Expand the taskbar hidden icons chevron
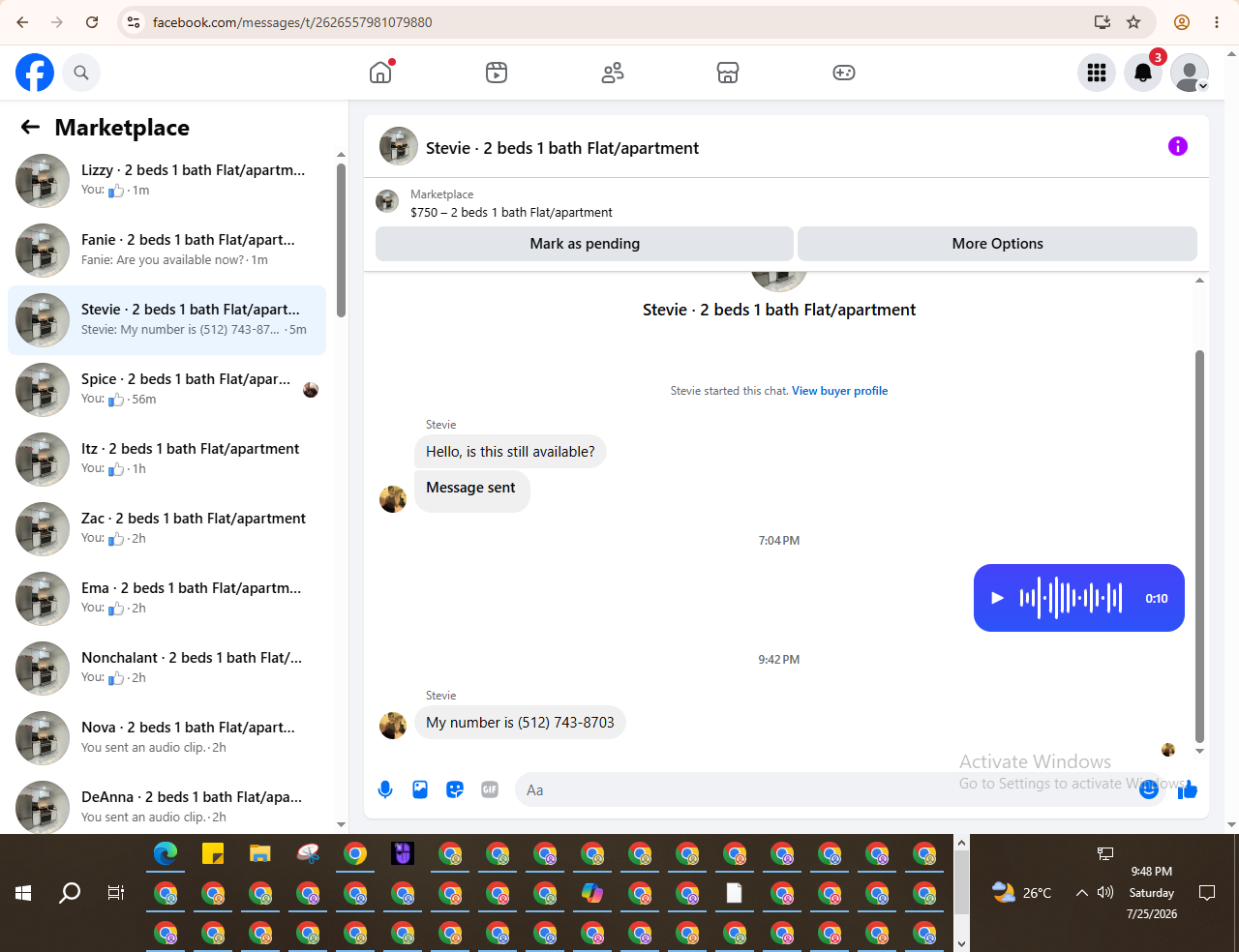Viewport: 1239px width, 952px height. [1081, 893]
